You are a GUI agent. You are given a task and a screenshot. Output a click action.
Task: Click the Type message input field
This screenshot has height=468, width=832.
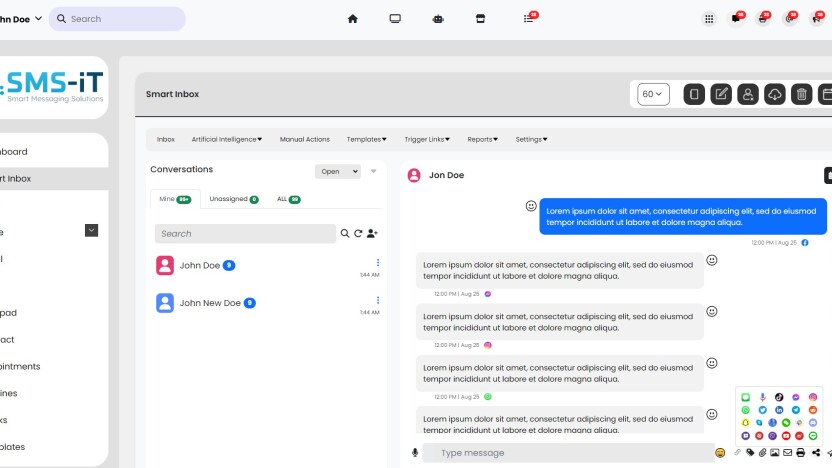pyautogui.click(x=568, y=453)
